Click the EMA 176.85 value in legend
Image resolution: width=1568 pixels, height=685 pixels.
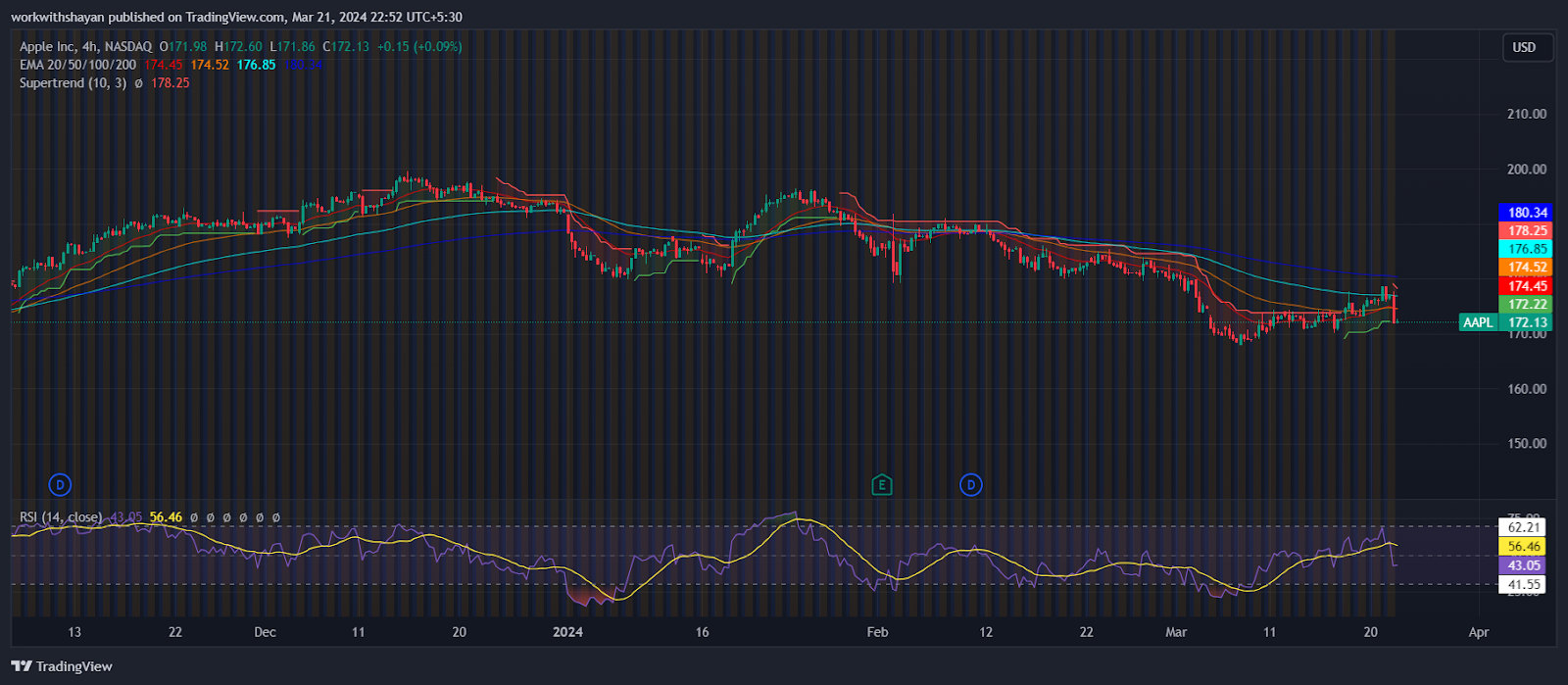tap(257, 65)
